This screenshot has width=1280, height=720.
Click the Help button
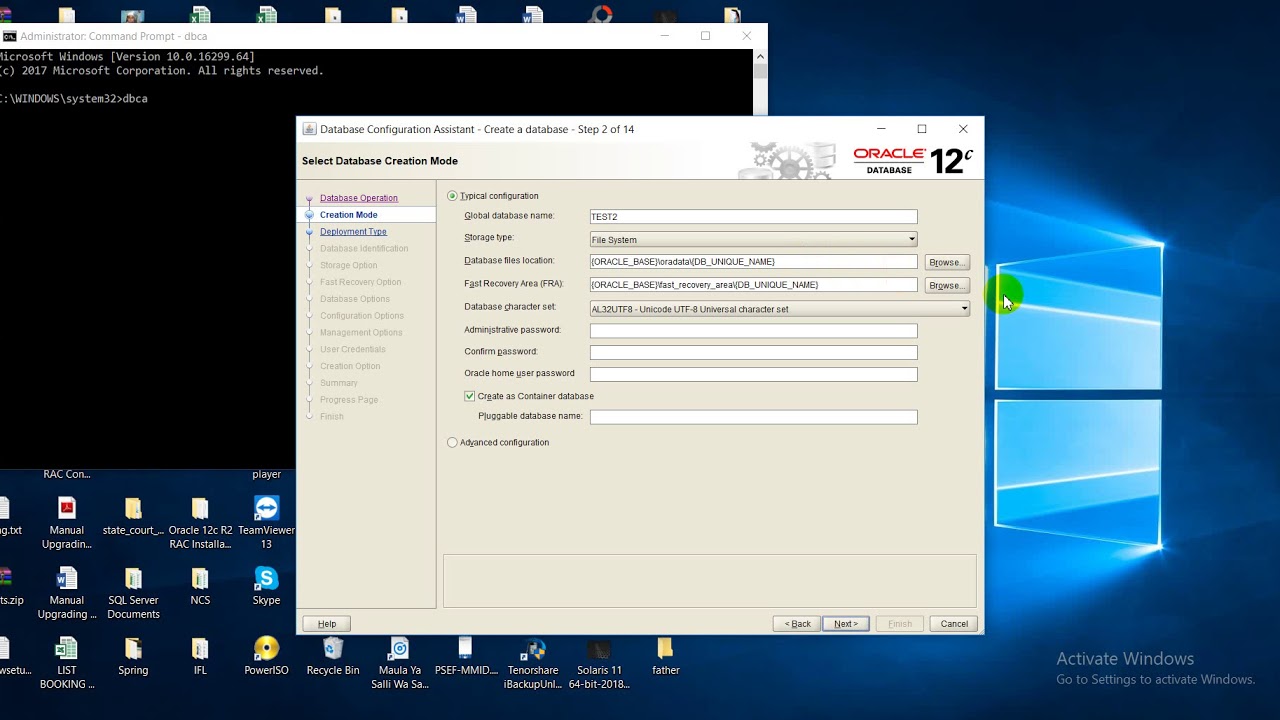327,624
